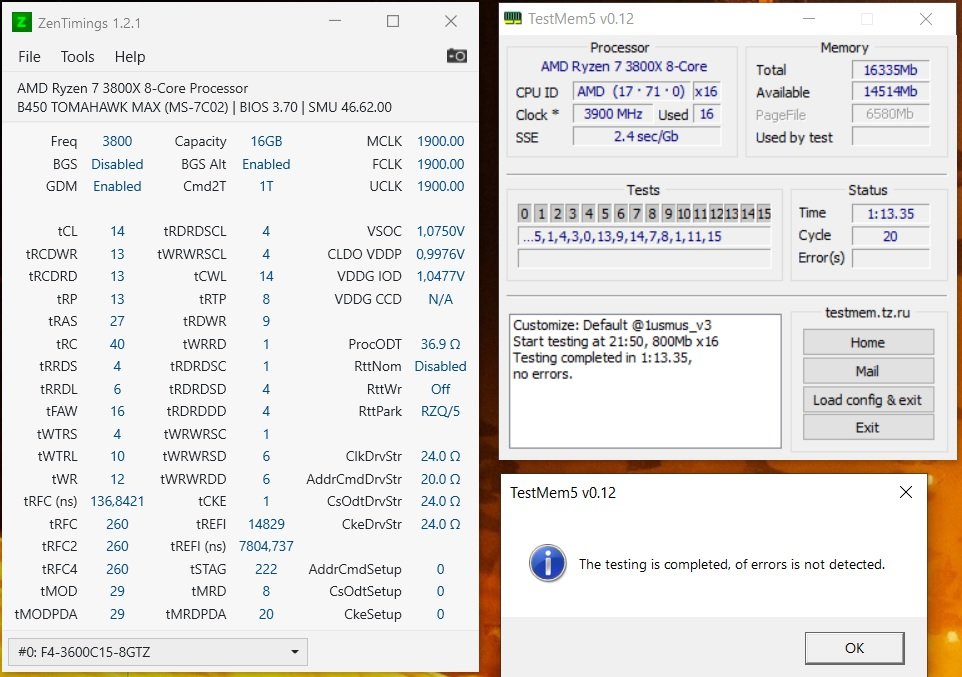Select test number 0 box

[x=524, y=214]
